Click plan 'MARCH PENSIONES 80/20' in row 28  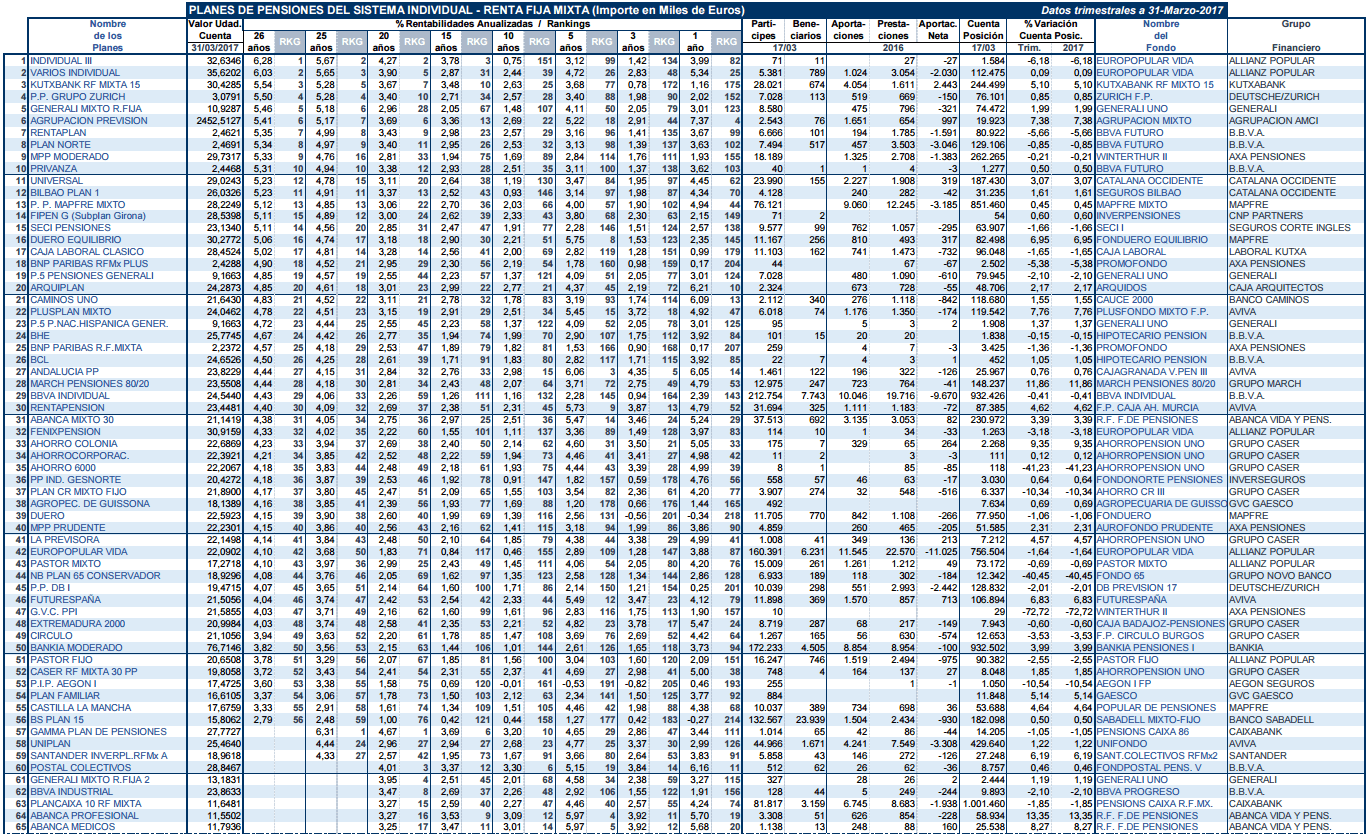click(x=89, y=382)
